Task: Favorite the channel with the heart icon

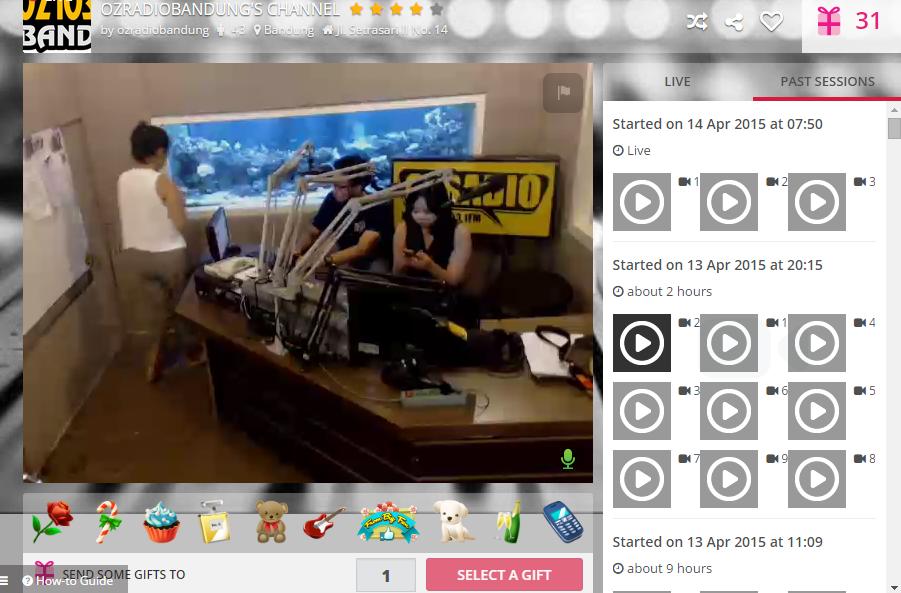Action: point(771,22)
